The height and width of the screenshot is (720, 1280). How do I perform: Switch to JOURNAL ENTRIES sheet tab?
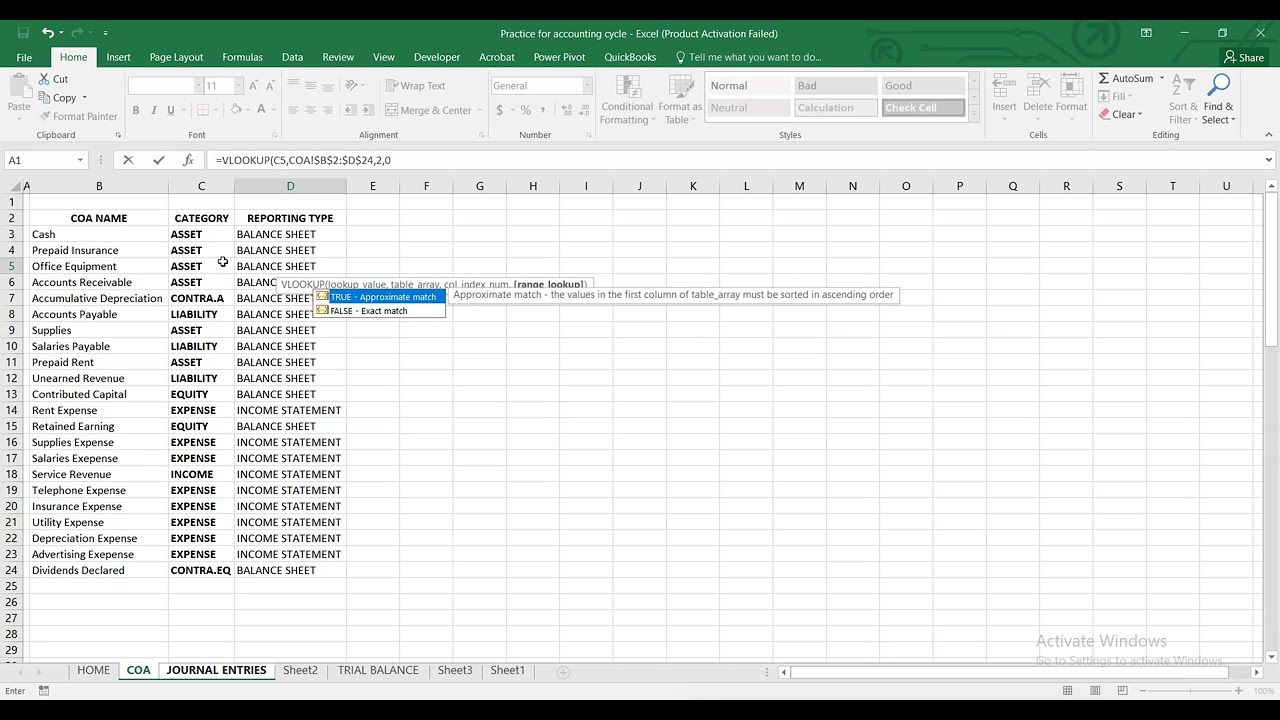click(216, 670)
